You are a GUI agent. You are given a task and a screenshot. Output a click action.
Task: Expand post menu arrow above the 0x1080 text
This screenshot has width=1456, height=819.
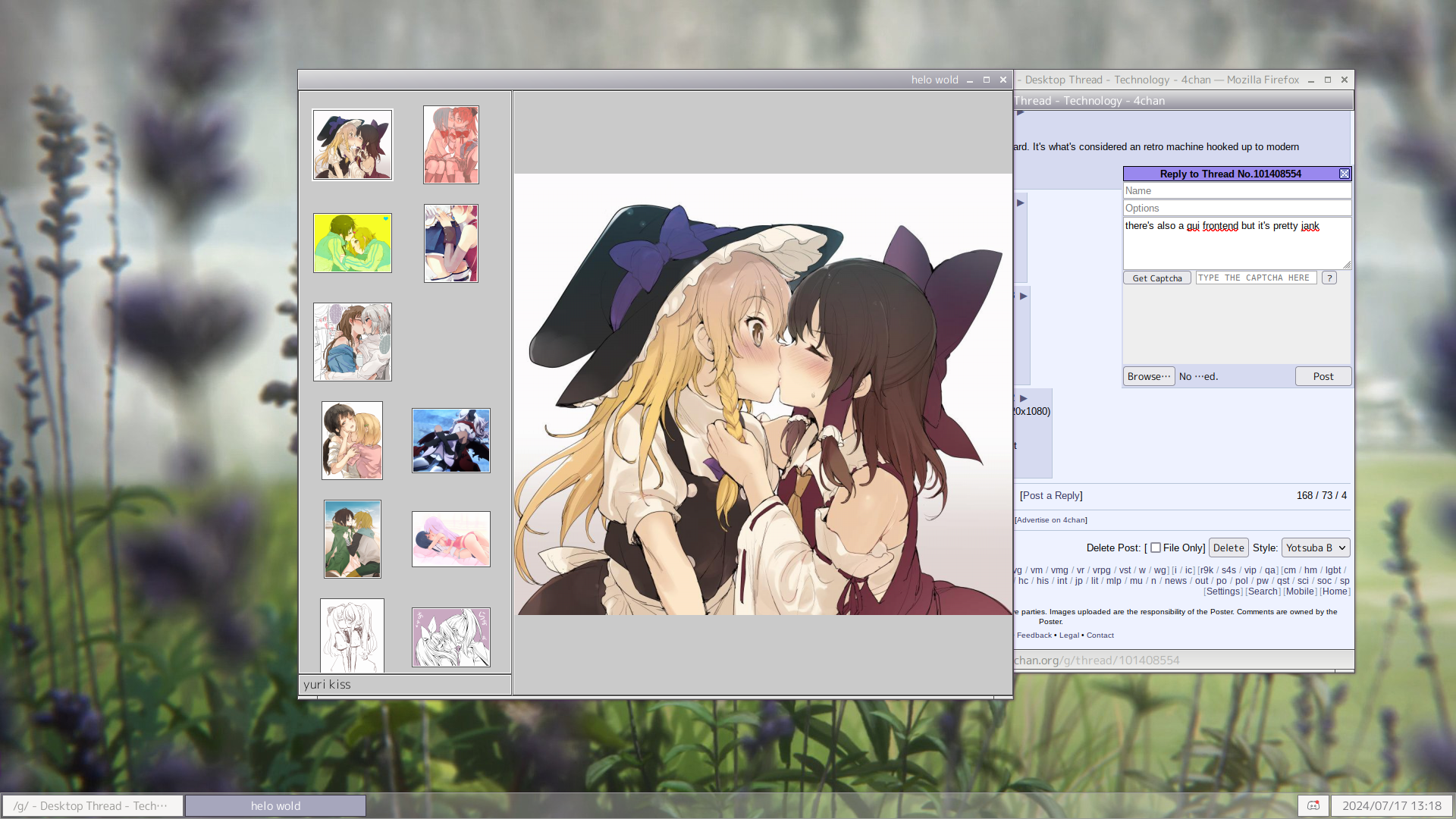(1024, 398)
